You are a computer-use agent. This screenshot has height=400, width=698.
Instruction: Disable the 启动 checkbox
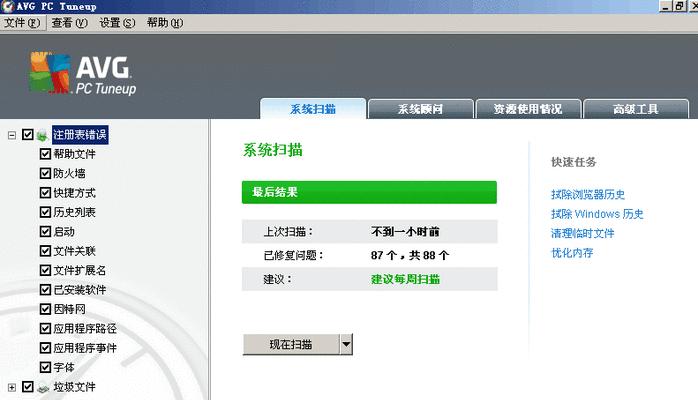[x=45, y=231]
